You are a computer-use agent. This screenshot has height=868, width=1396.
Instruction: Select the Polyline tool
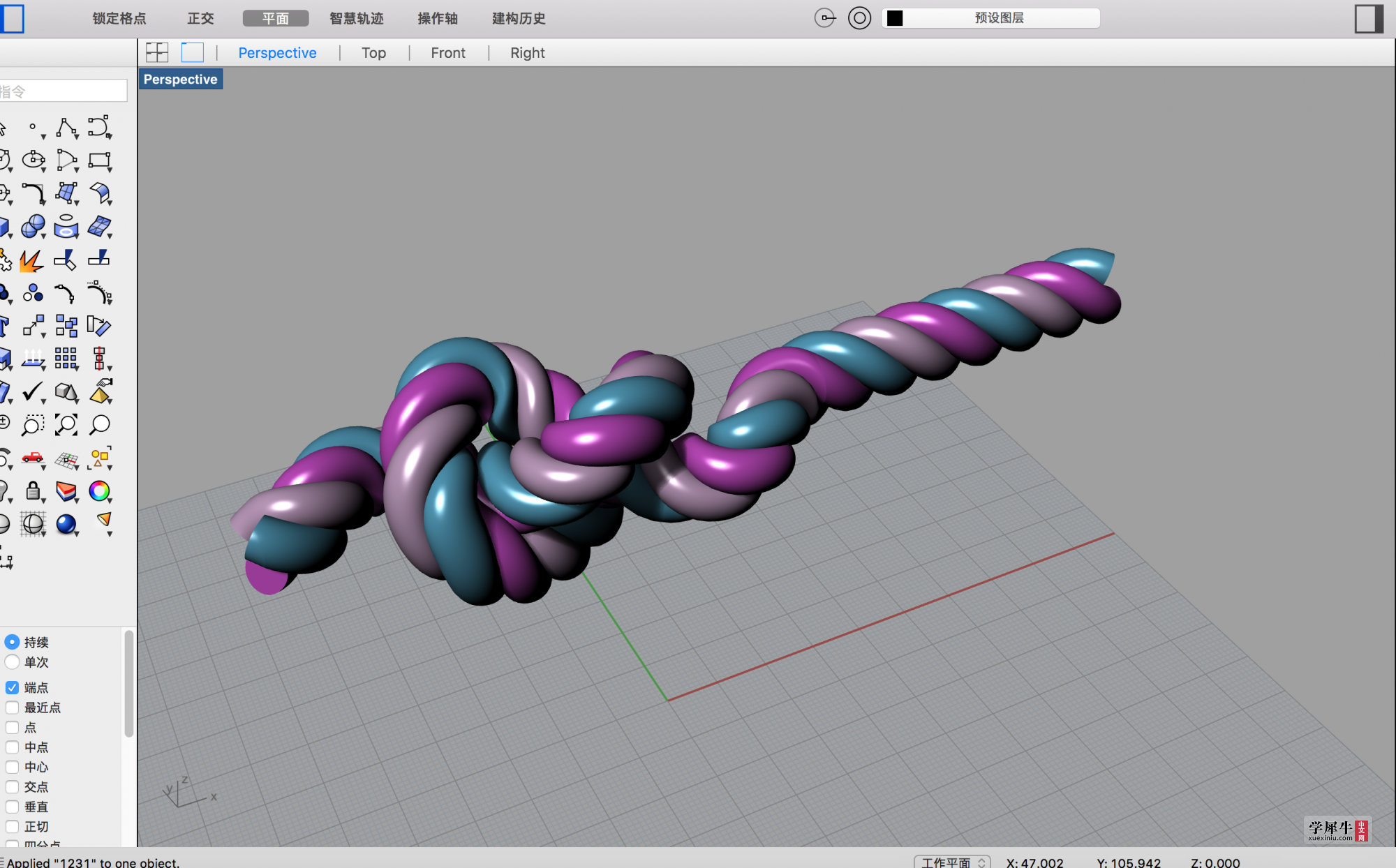pos(66,128)
